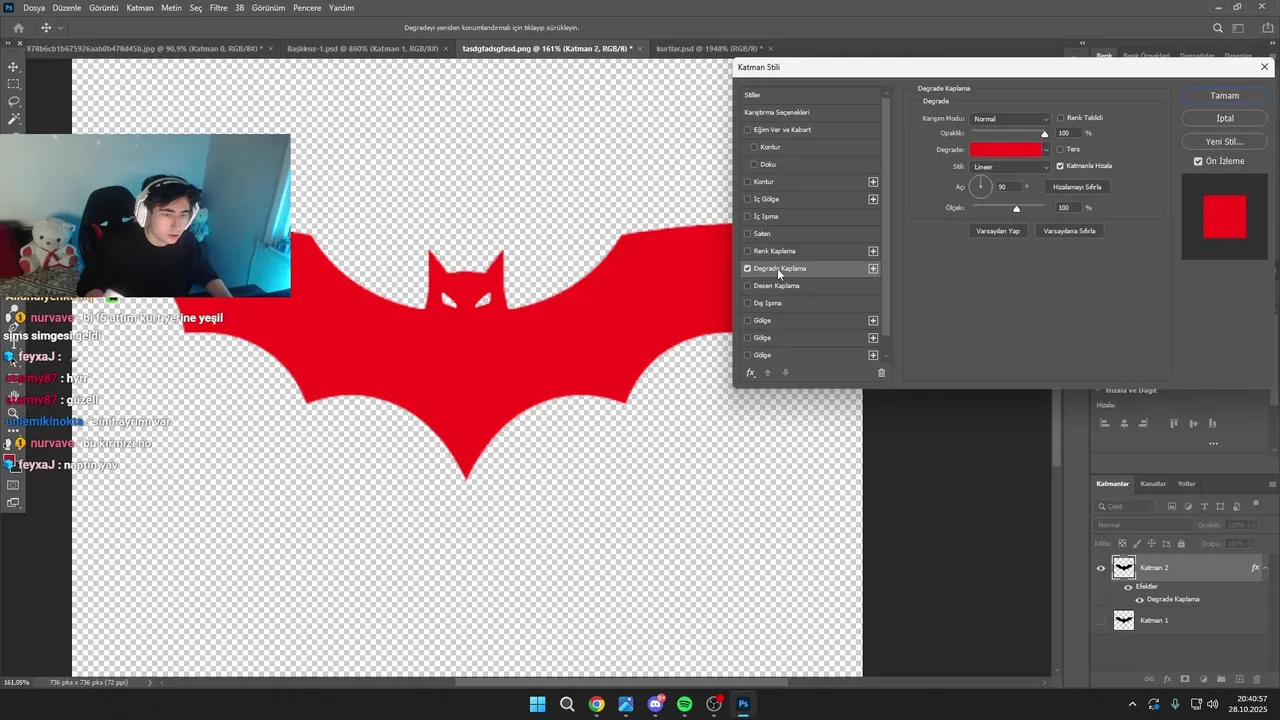The image size is (1280, 720).
Task: Enable İç Işıma checkbox
Action: (x=747, y=216)
